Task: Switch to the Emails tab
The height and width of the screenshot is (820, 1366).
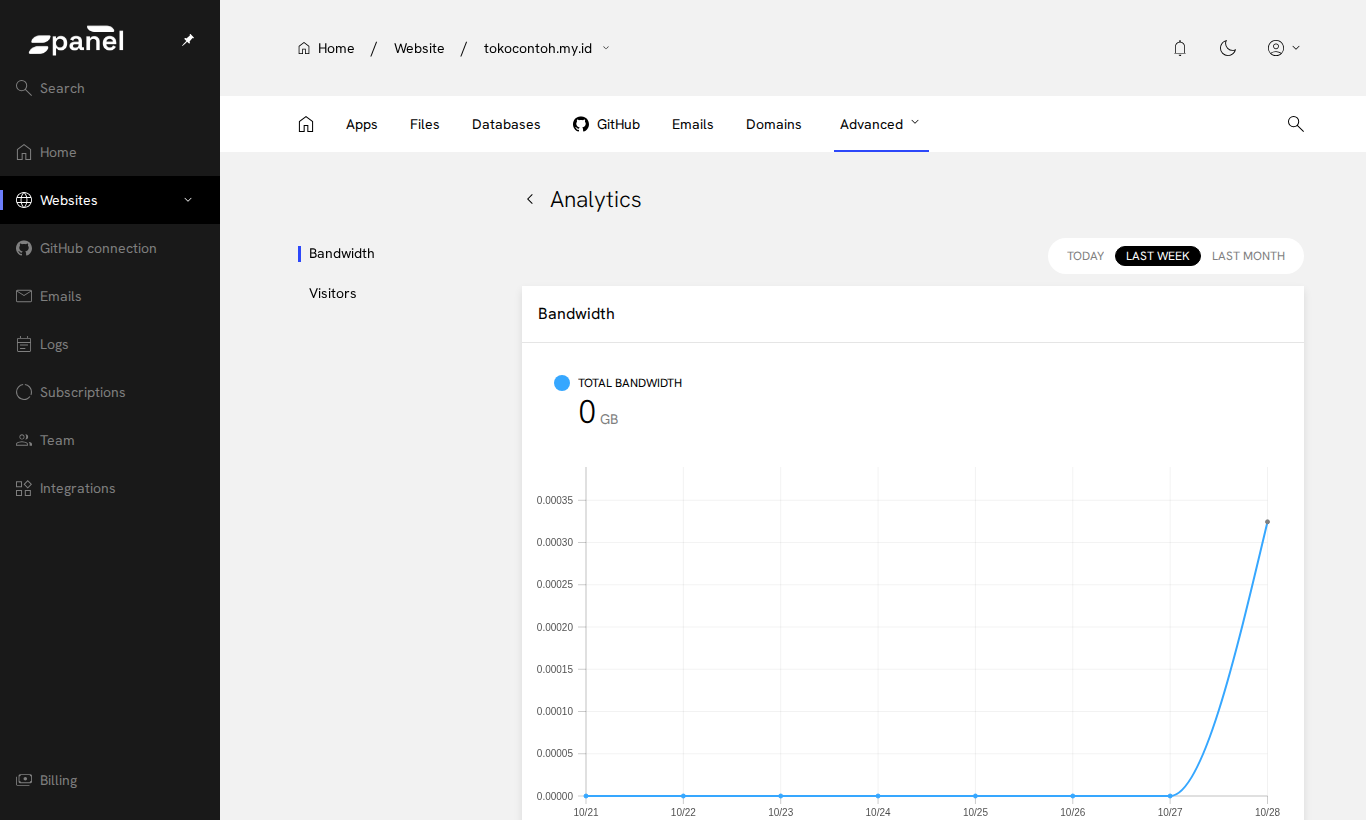Action: click(x=693, y=124)
